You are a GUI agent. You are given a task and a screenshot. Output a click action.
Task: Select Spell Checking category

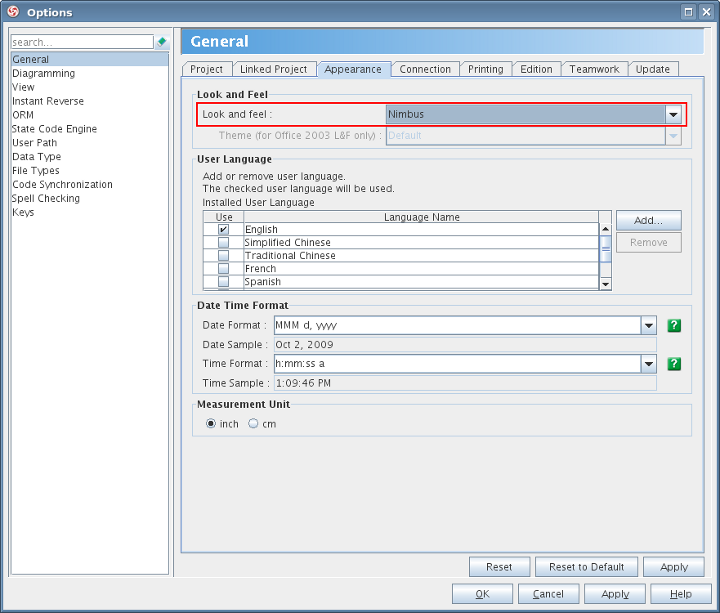pos(90,198)
